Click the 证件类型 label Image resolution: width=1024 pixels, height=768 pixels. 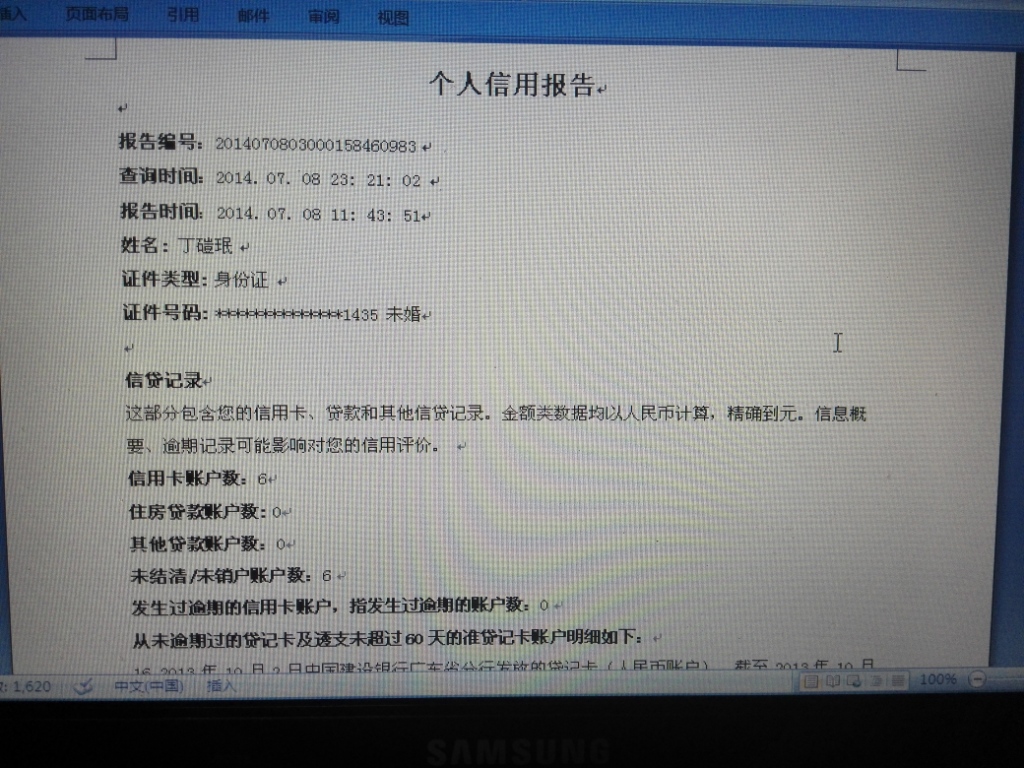click(165, 280)
